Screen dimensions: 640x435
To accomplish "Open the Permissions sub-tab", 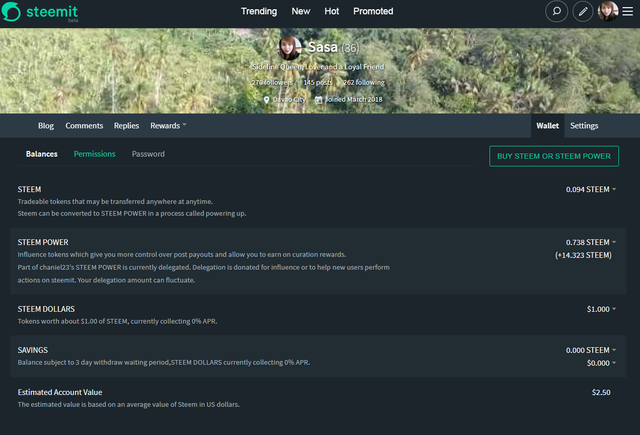I will (x=94, y=154).
